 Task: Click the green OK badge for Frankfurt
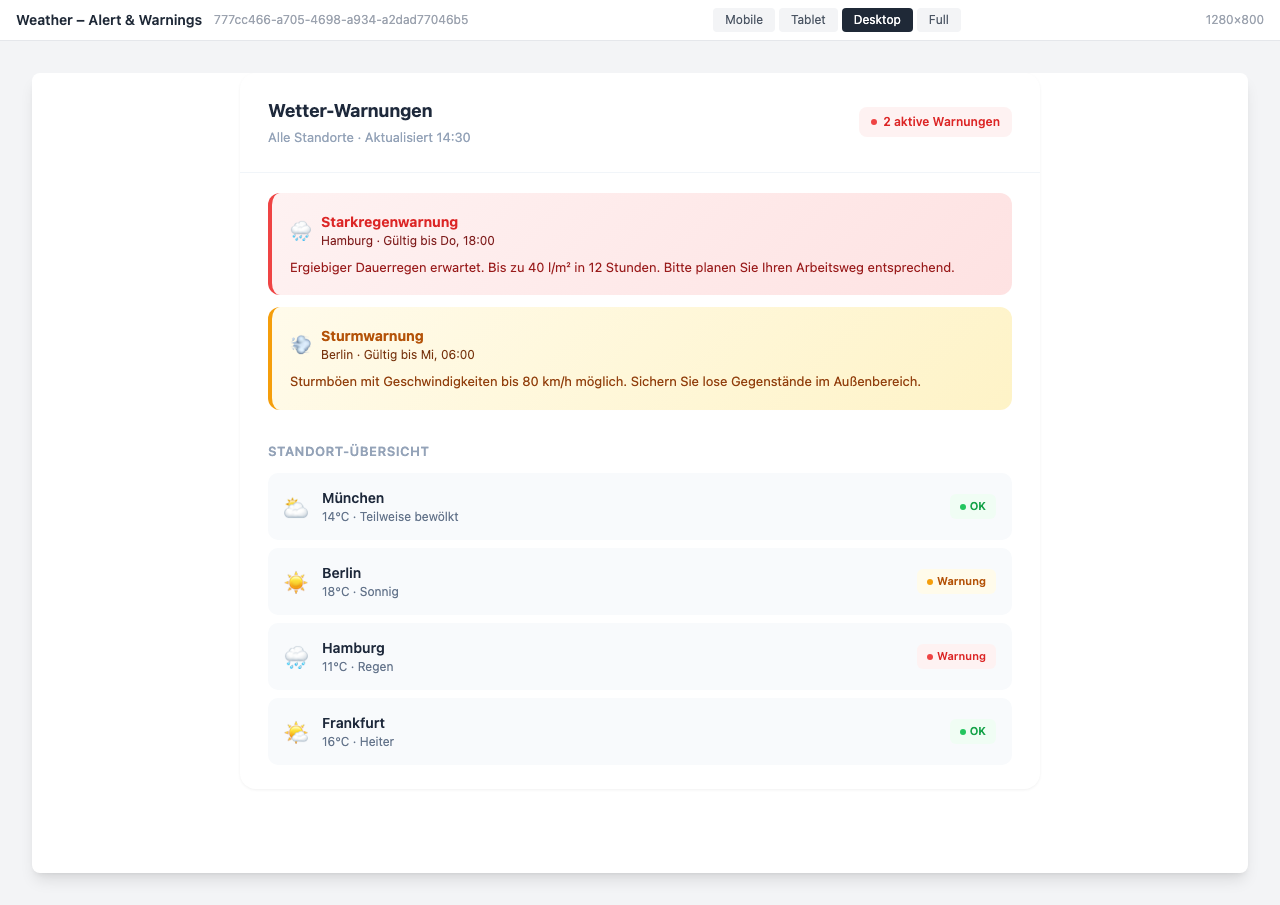tap(972, 731)
